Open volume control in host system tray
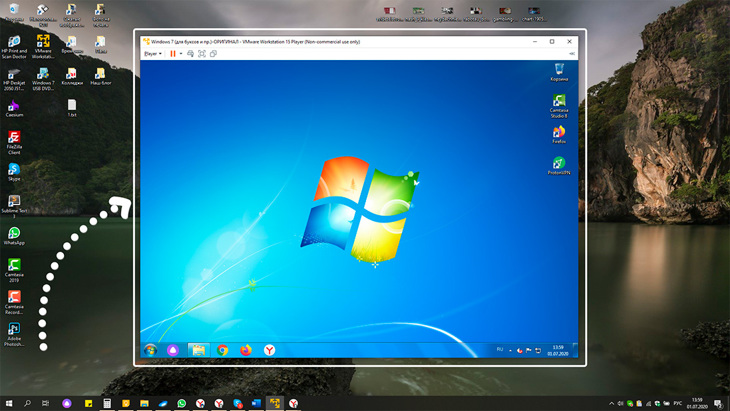Image resolution: width=730 pixels, height=411 pixels. 620,404
